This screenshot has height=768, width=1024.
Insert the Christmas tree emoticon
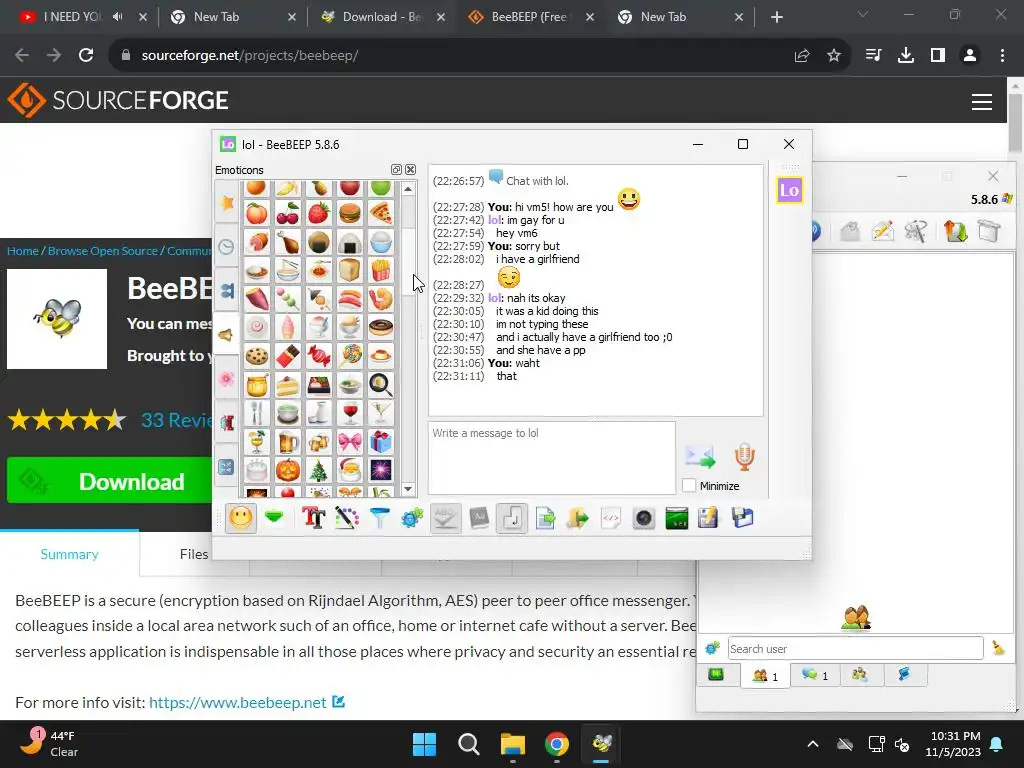(319, 470)
